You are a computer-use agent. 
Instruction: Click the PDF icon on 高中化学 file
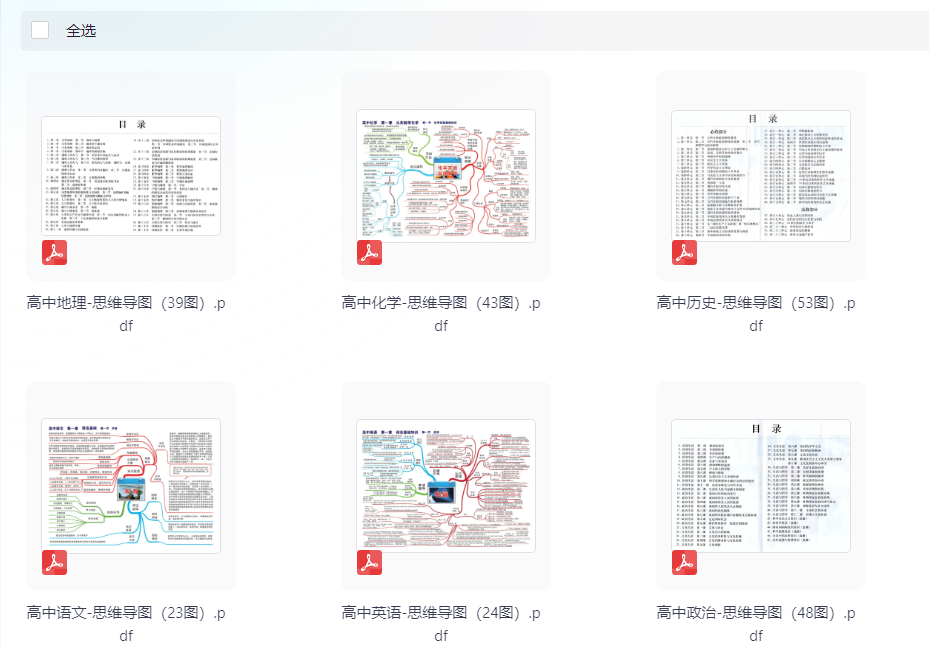(x=369, y=253)
